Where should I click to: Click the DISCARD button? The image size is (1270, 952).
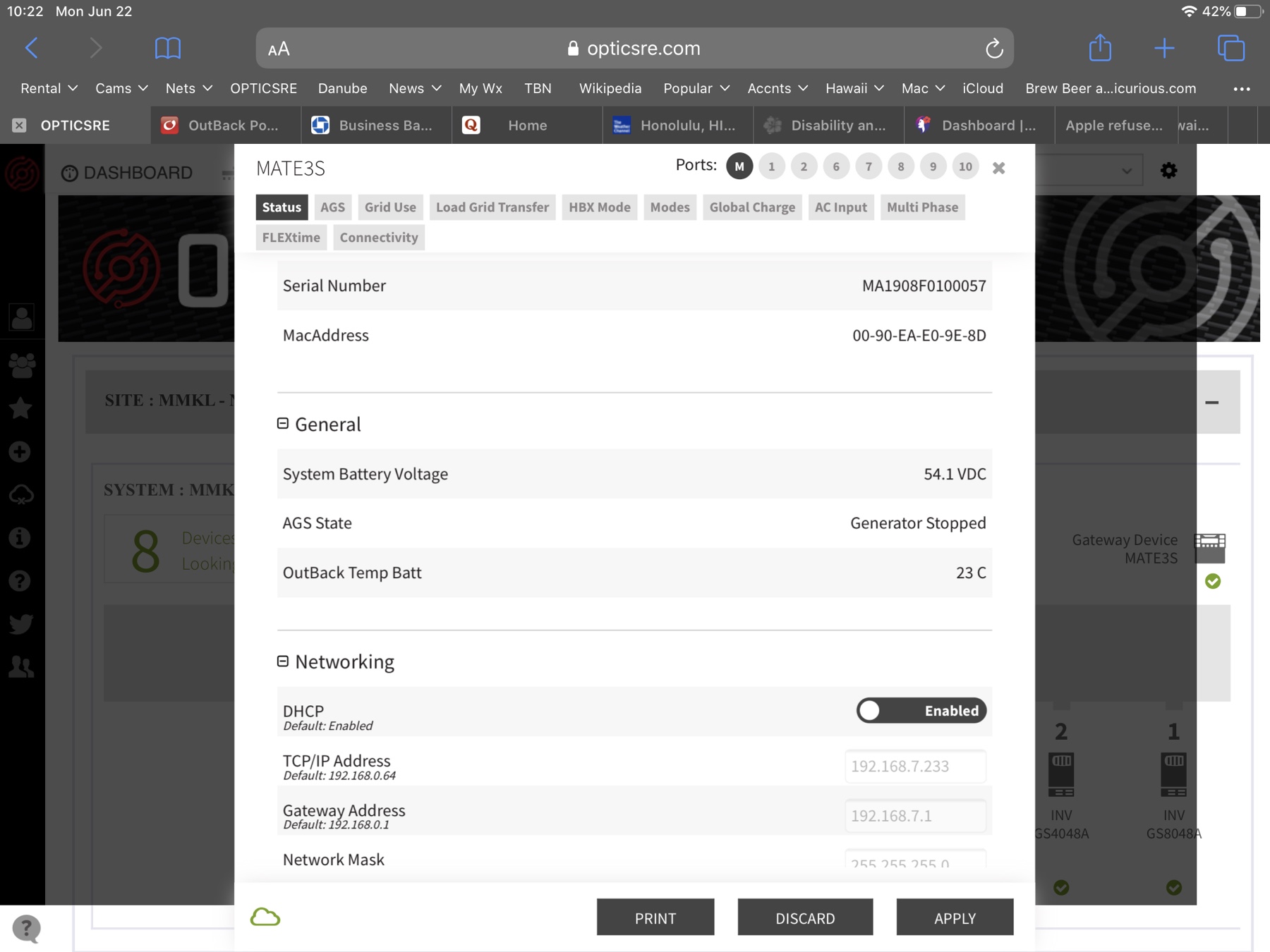tap(805, 917)
